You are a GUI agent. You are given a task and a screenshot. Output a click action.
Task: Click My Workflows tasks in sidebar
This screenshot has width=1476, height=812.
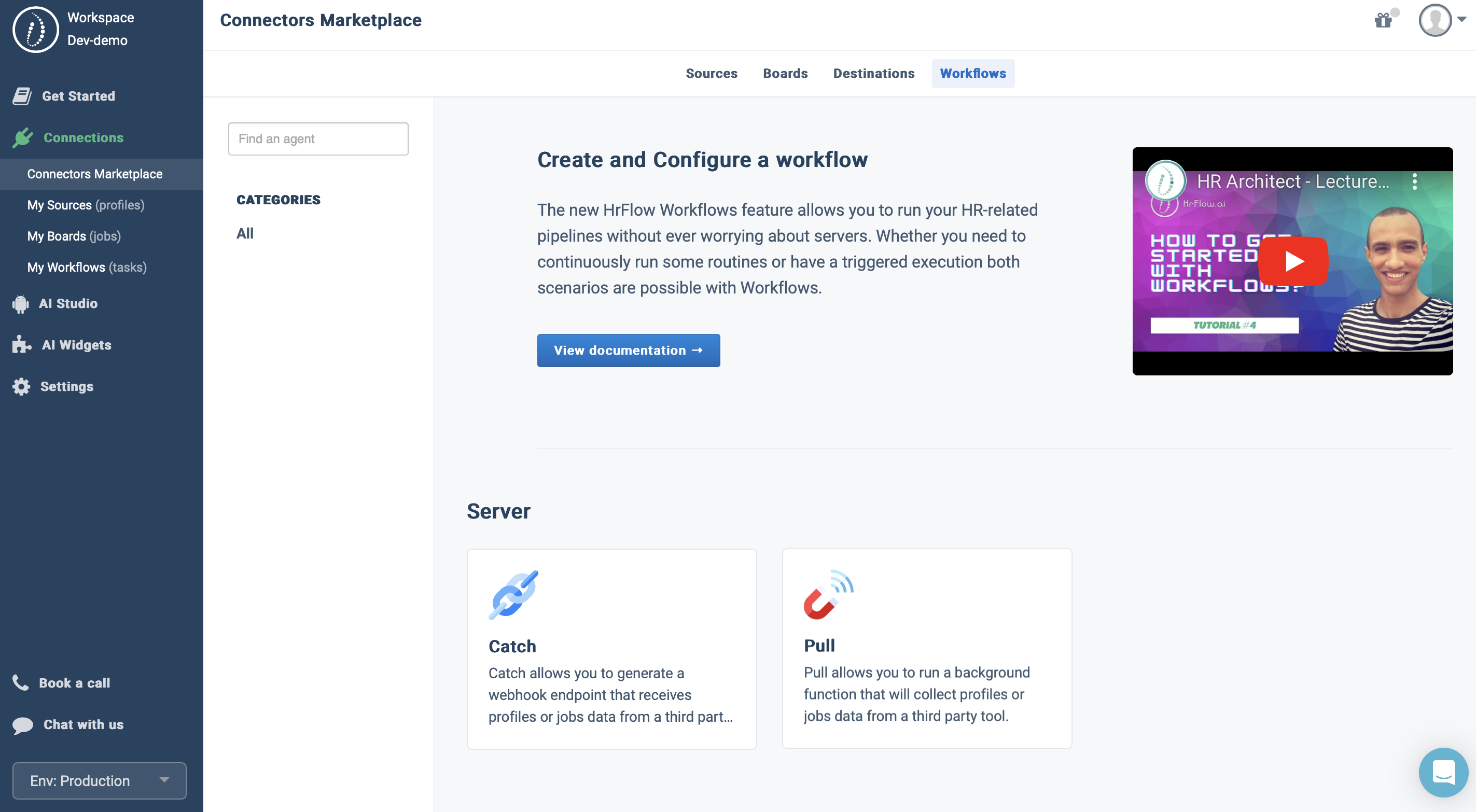[87, 266]
